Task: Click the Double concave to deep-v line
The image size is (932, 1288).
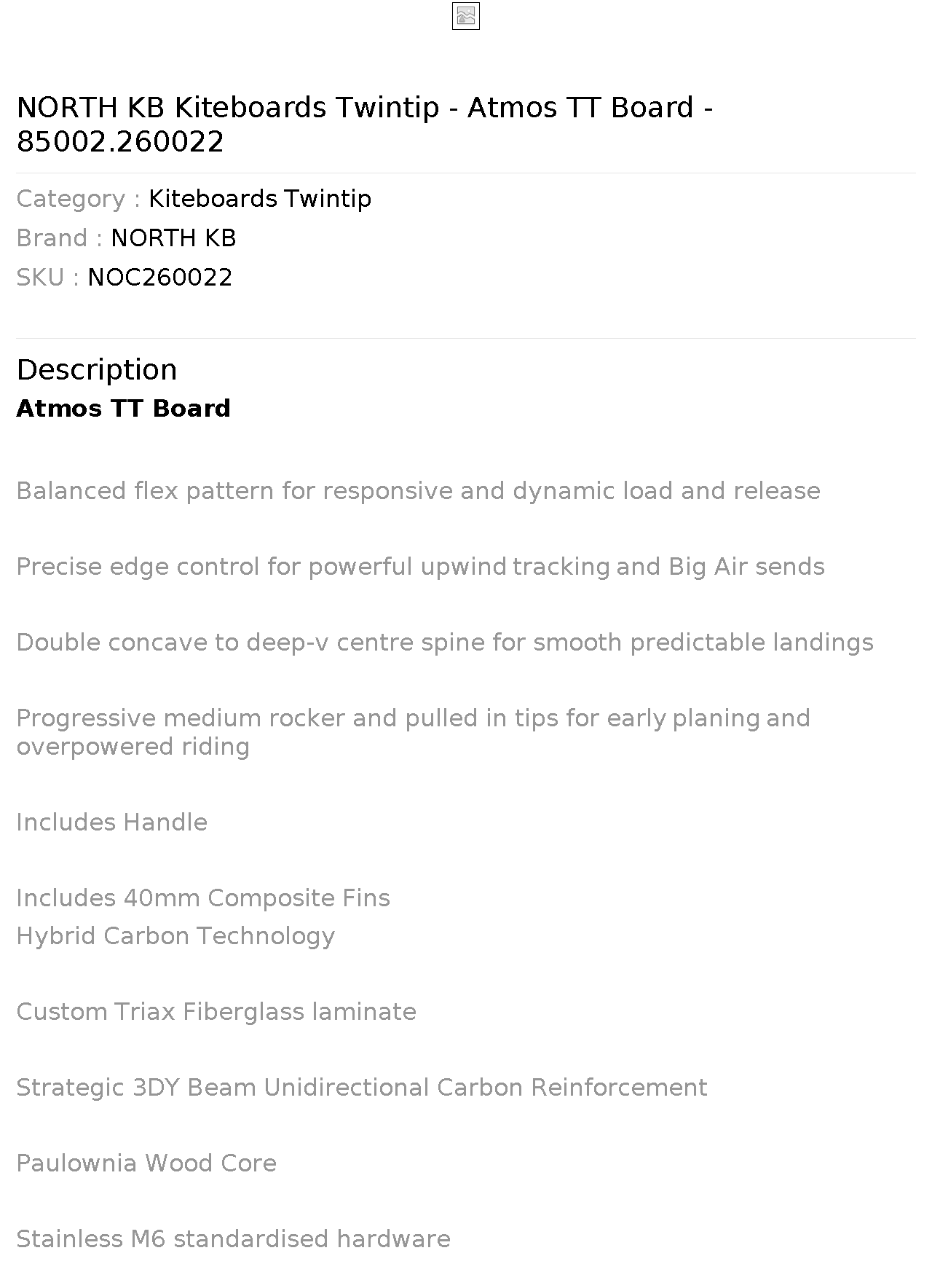Action: 445,643
